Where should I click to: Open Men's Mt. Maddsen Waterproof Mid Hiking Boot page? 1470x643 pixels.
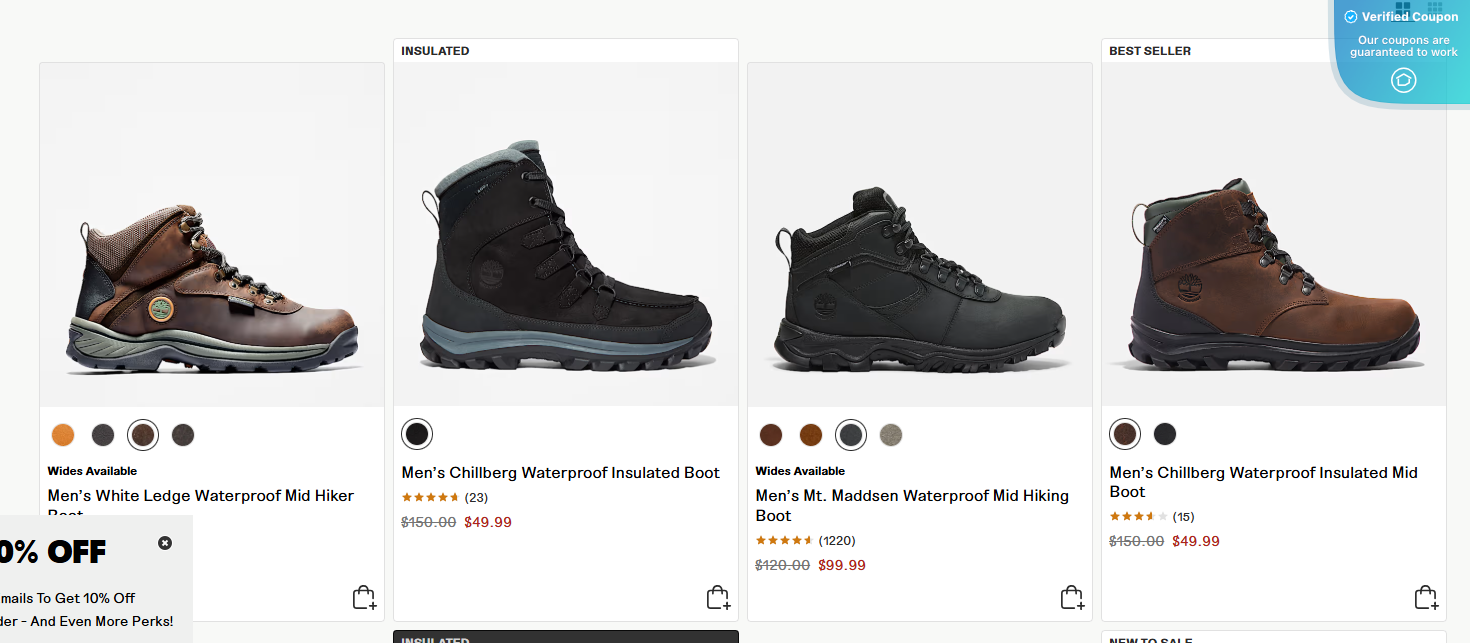click(912, 505)
